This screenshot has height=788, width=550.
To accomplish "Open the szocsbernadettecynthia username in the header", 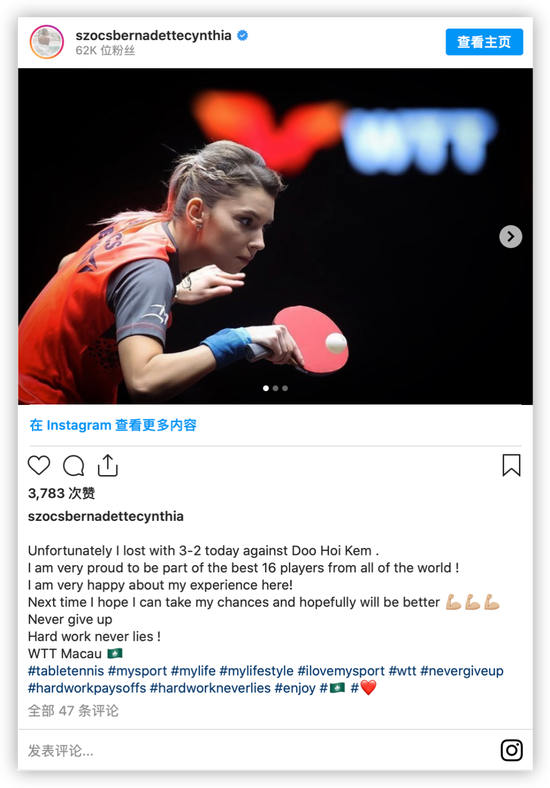I will (x=153, y=36).
